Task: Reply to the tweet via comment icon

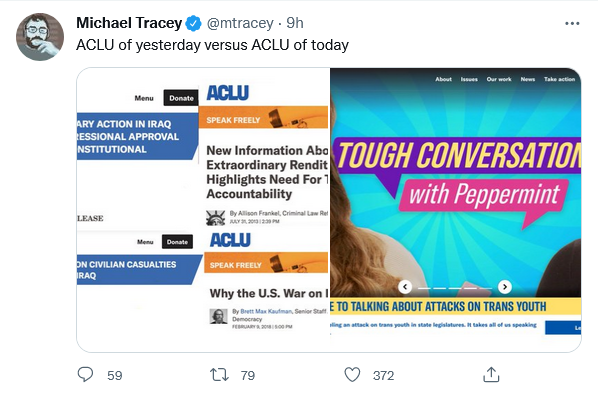Action: pyautogui.click(x=85, y=374)
